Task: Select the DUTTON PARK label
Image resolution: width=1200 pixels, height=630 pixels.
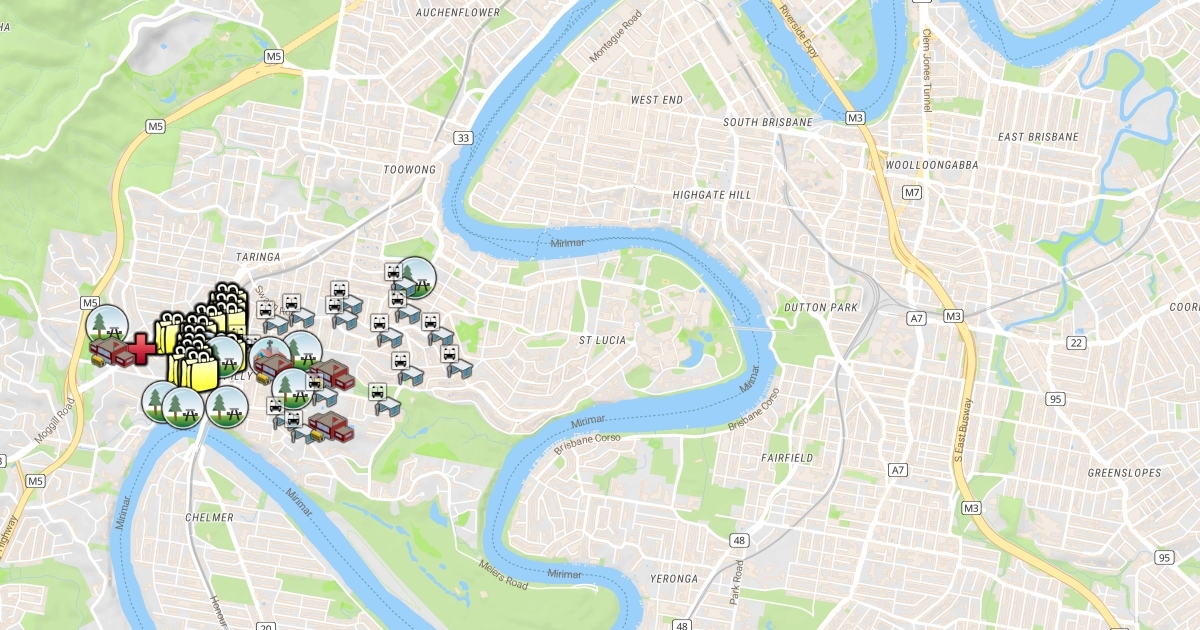Action: coord(822,307)
